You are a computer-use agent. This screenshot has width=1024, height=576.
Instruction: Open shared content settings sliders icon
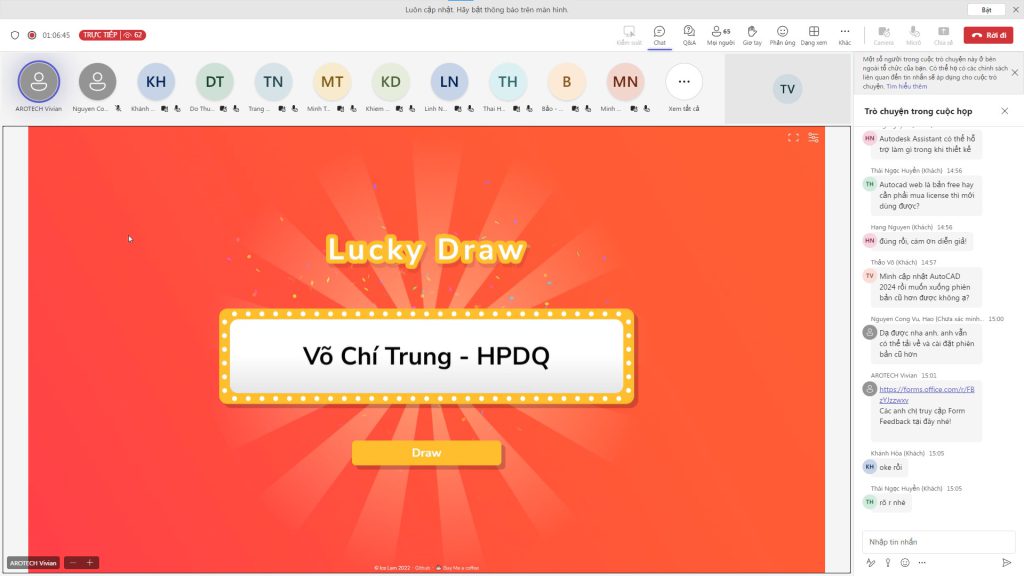[x=813, y=137]
